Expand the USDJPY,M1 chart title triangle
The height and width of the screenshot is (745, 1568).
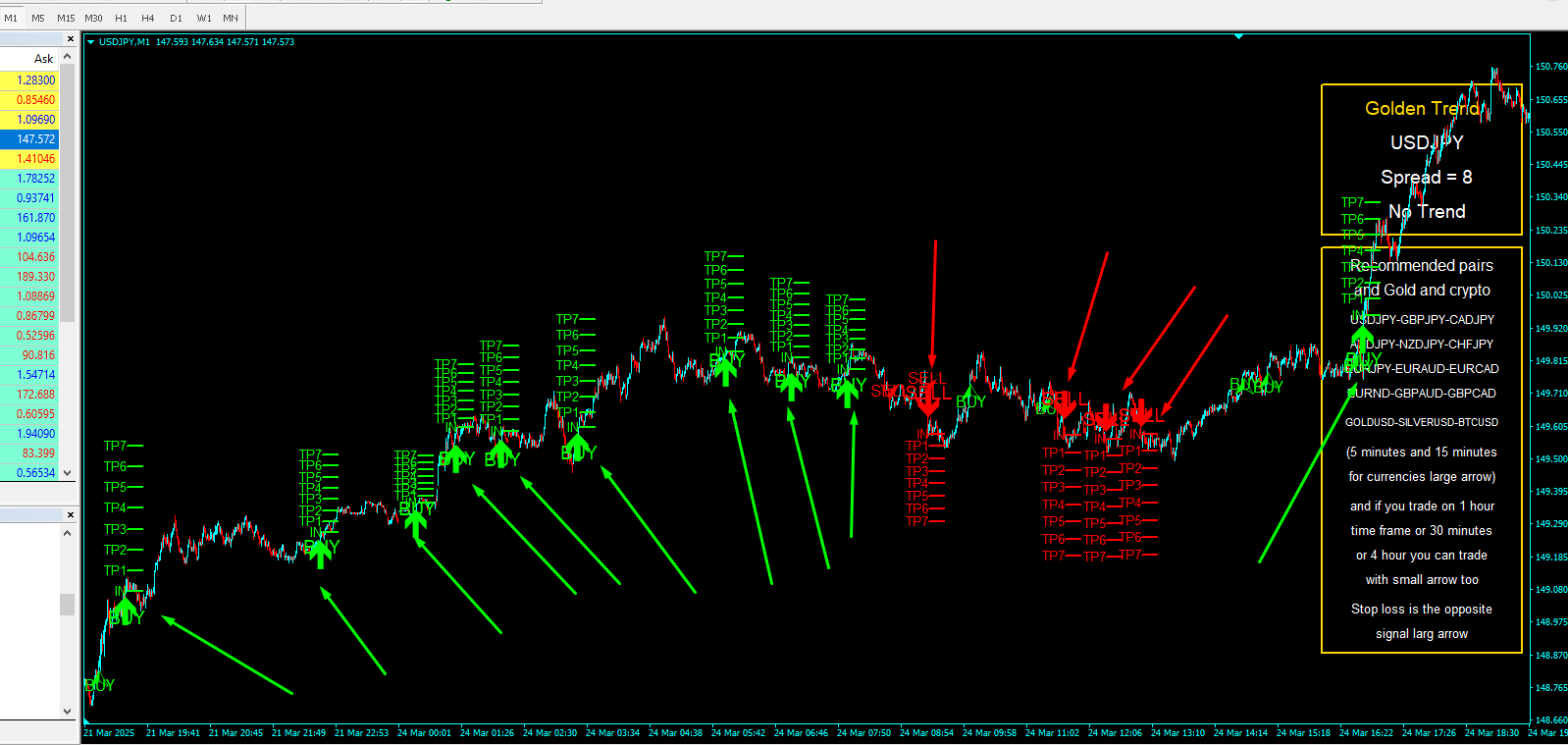90,42
